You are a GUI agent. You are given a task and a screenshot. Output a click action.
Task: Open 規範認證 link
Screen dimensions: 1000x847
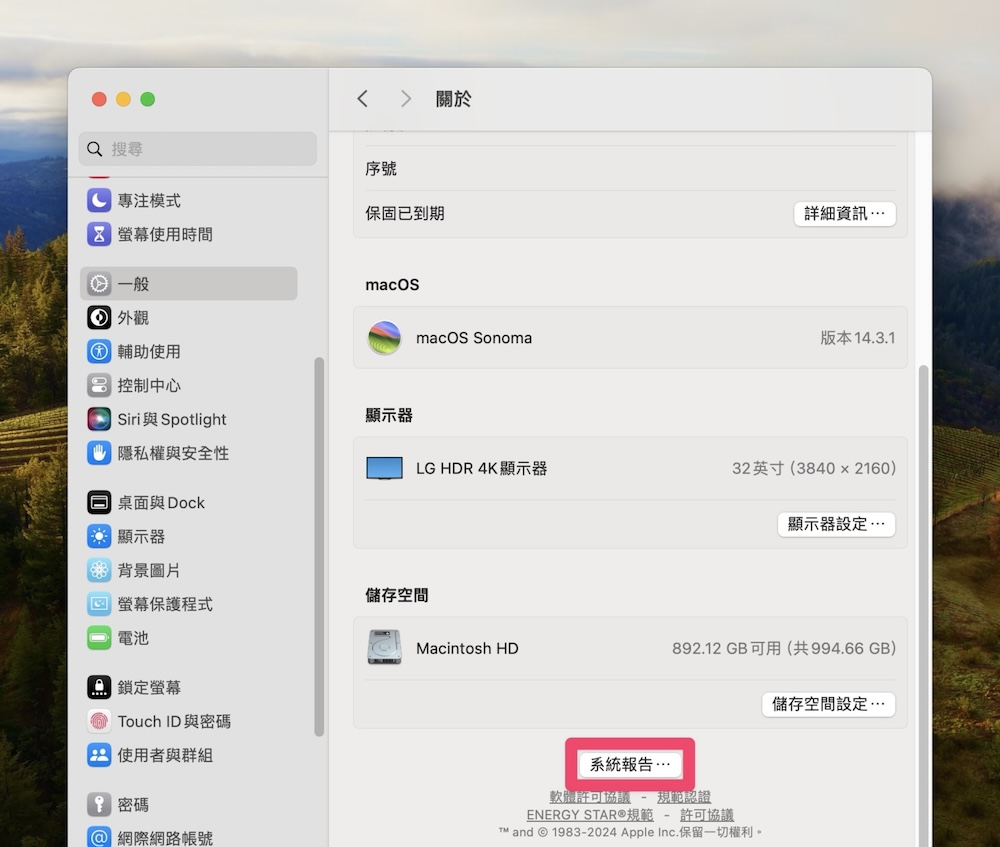point(684,797)
